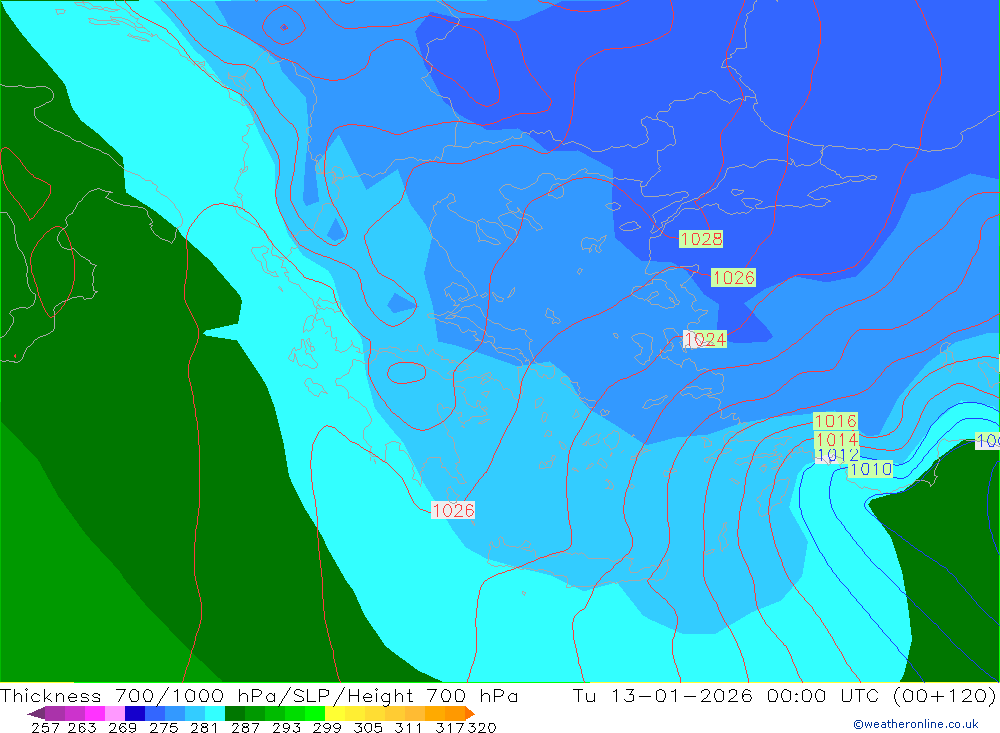Viewport: 1000px width, 733px height.
Task: Pick the bright magenta legend swatch
Action: pos(94,713)
